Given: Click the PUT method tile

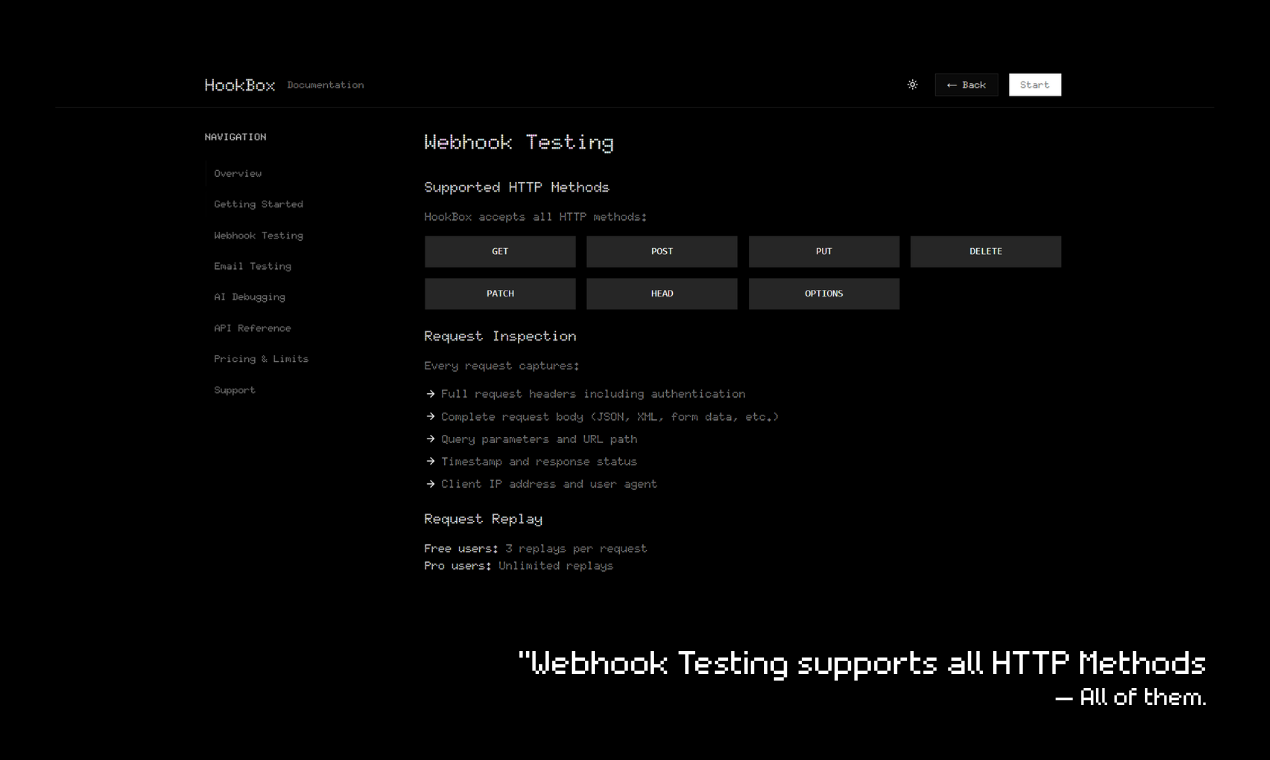Looking at the screenshot, I should click(x=824, y=252).
